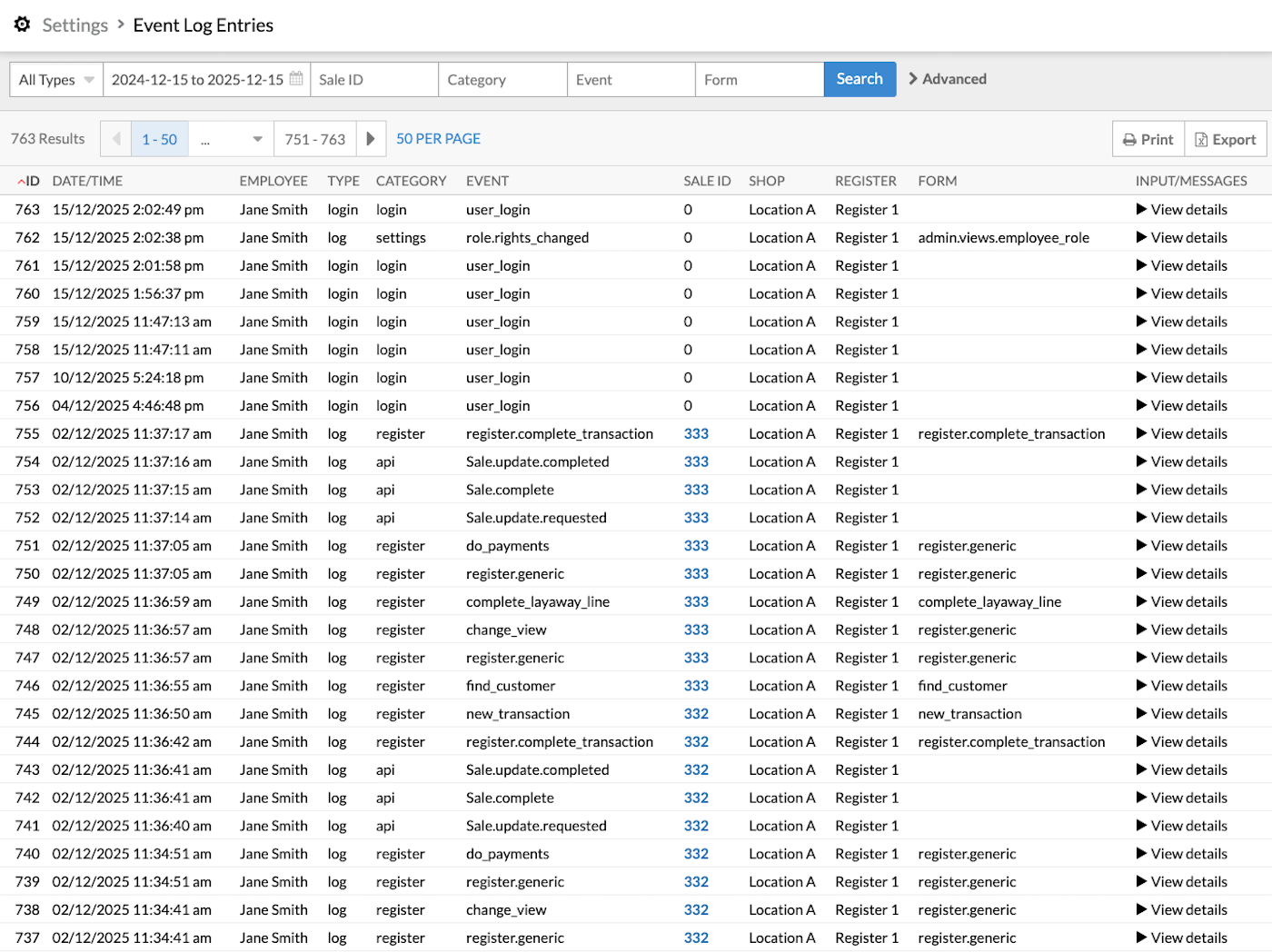Select the 751 - 763 page range

coord(314,138)
